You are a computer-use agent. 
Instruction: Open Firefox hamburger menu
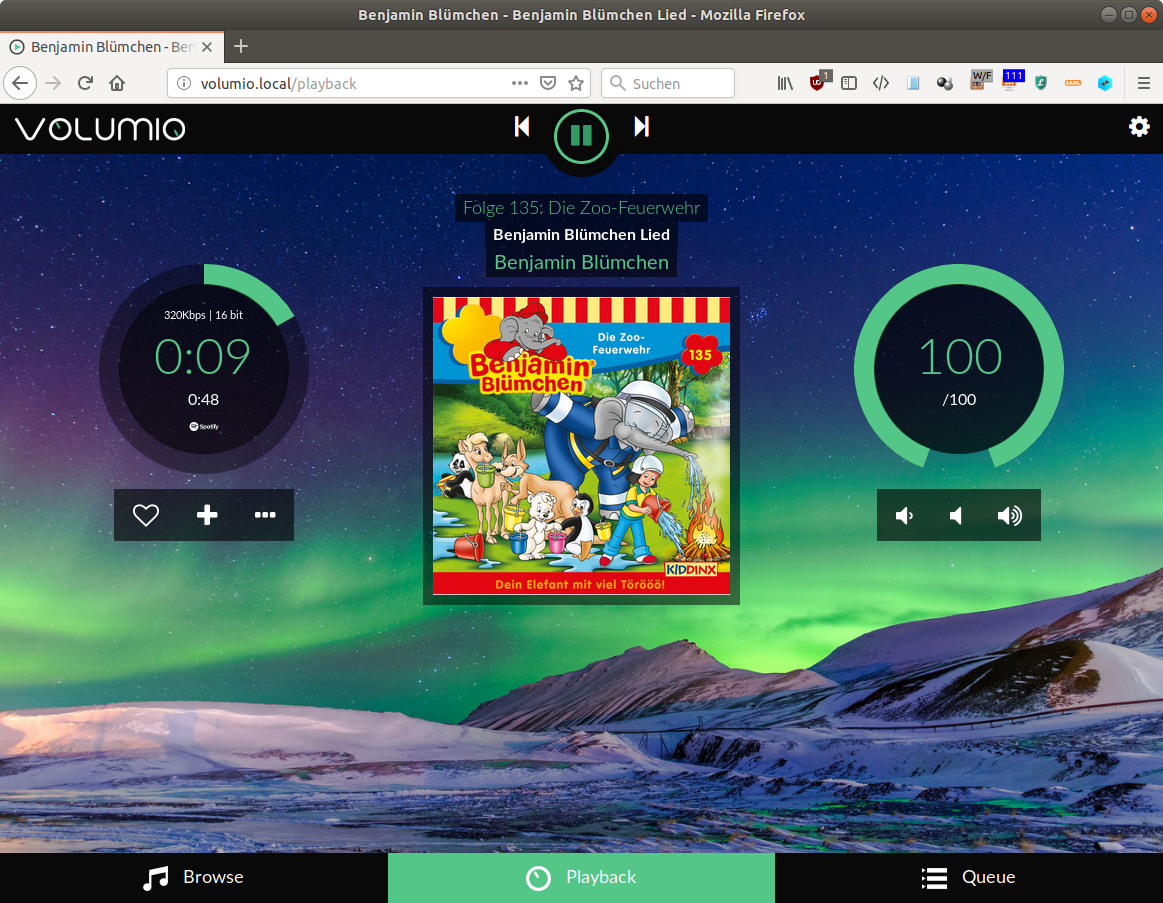point(1144,83)
